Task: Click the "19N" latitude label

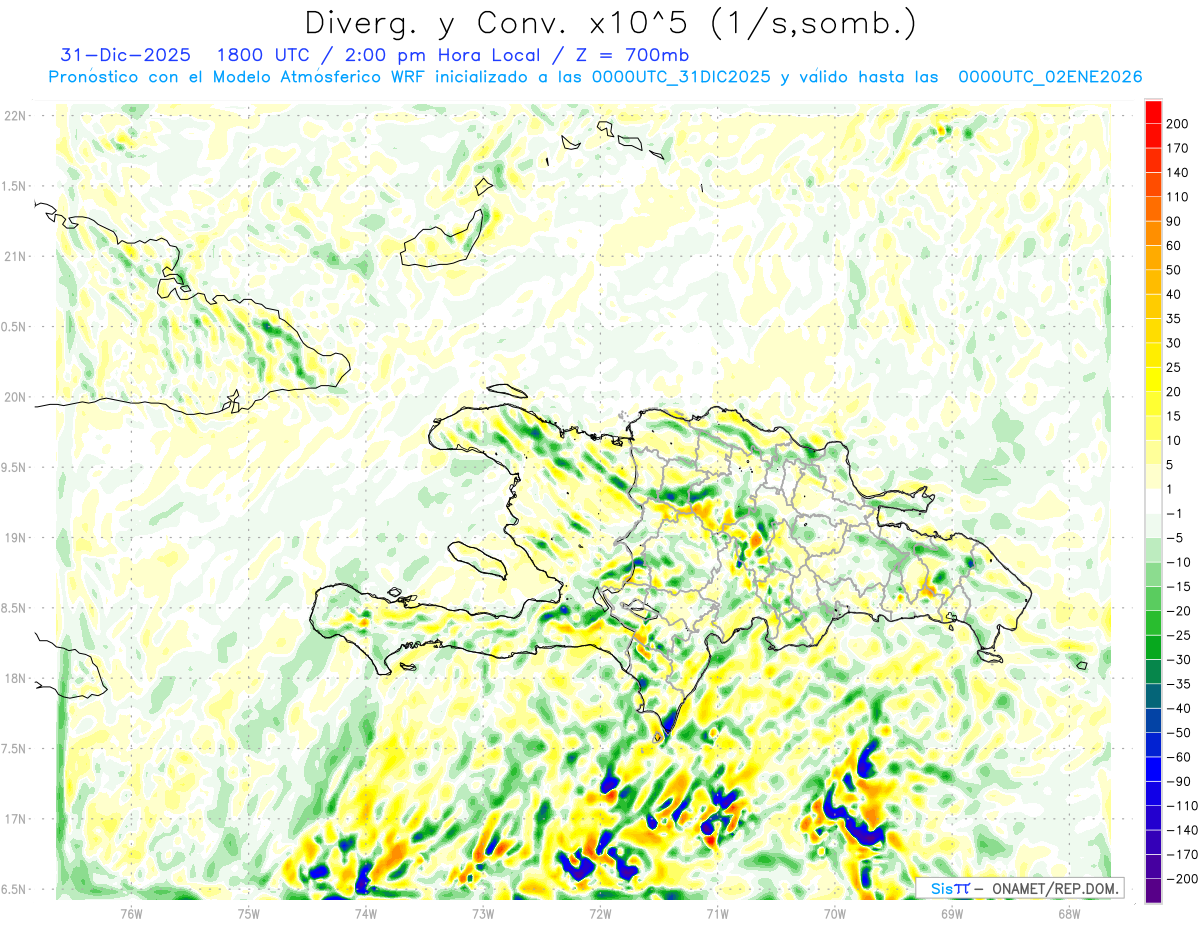Action: 14,538
